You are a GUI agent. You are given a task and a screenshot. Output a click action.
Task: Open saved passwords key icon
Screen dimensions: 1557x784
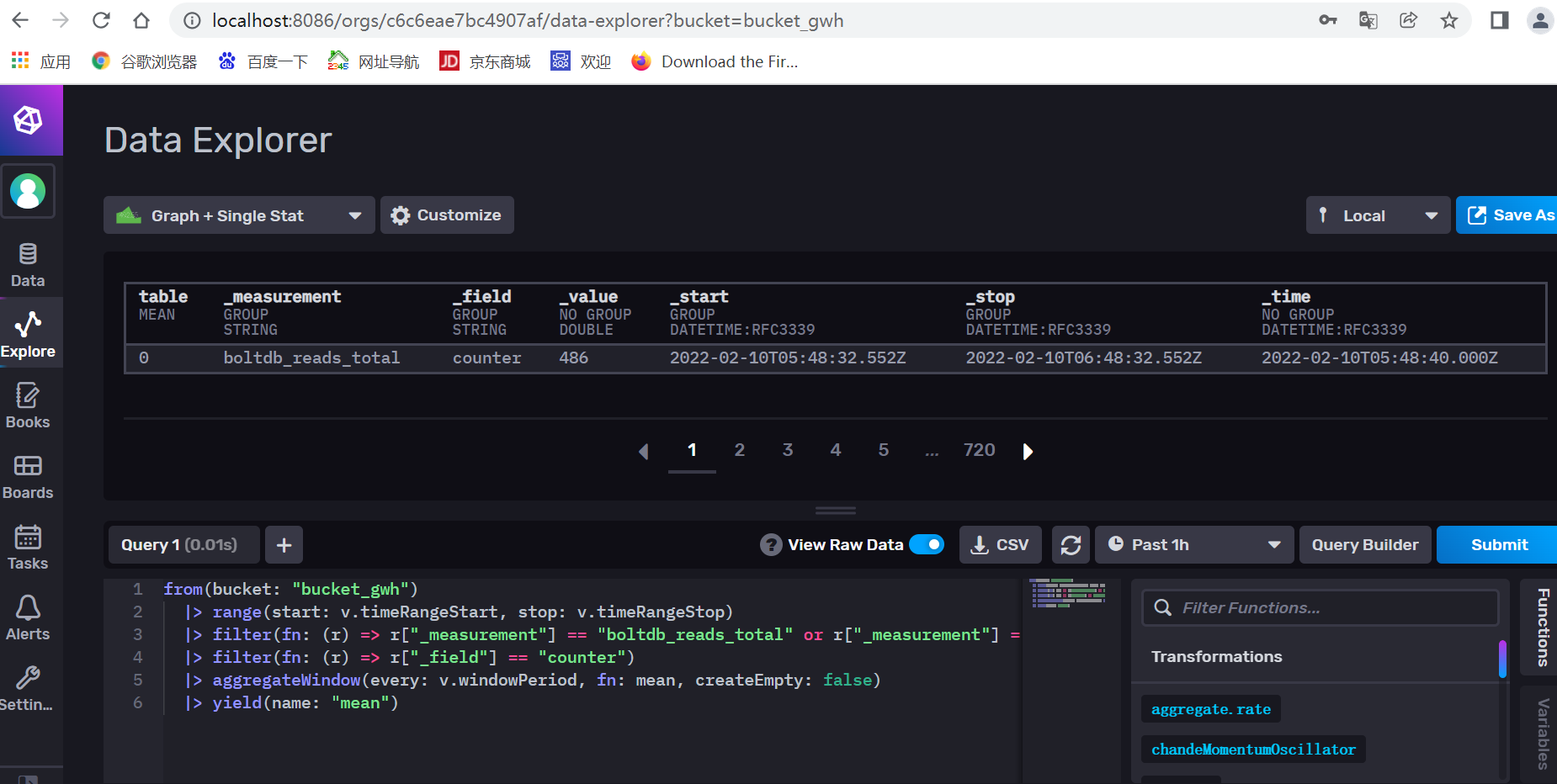[x=1328, y=20]
